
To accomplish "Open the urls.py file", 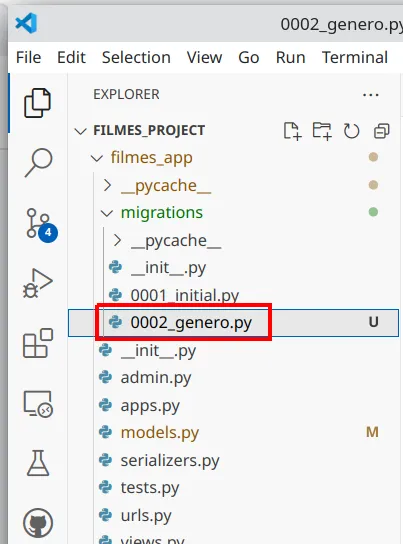I will (146, 516).
